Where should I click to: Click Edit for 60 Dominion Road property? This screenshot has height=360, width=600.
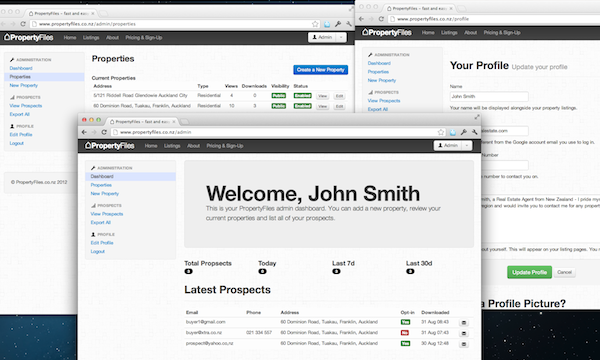[339, 106]
